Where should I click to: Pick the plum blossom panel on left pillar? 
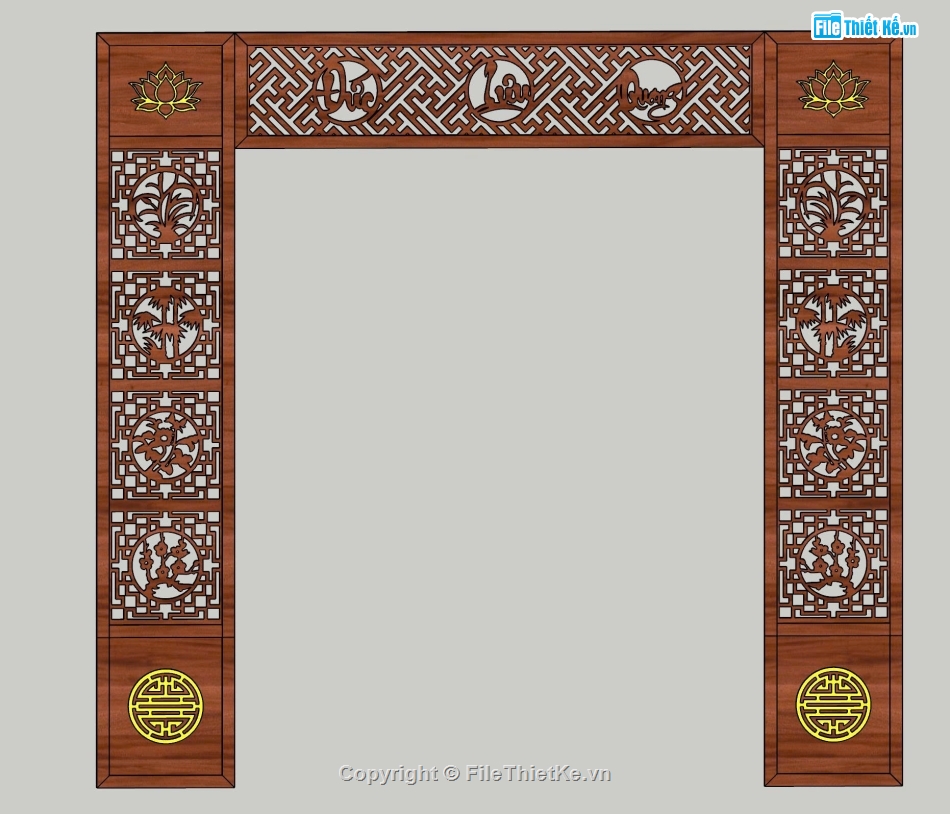pyautogui.click(x=166, y=566)
